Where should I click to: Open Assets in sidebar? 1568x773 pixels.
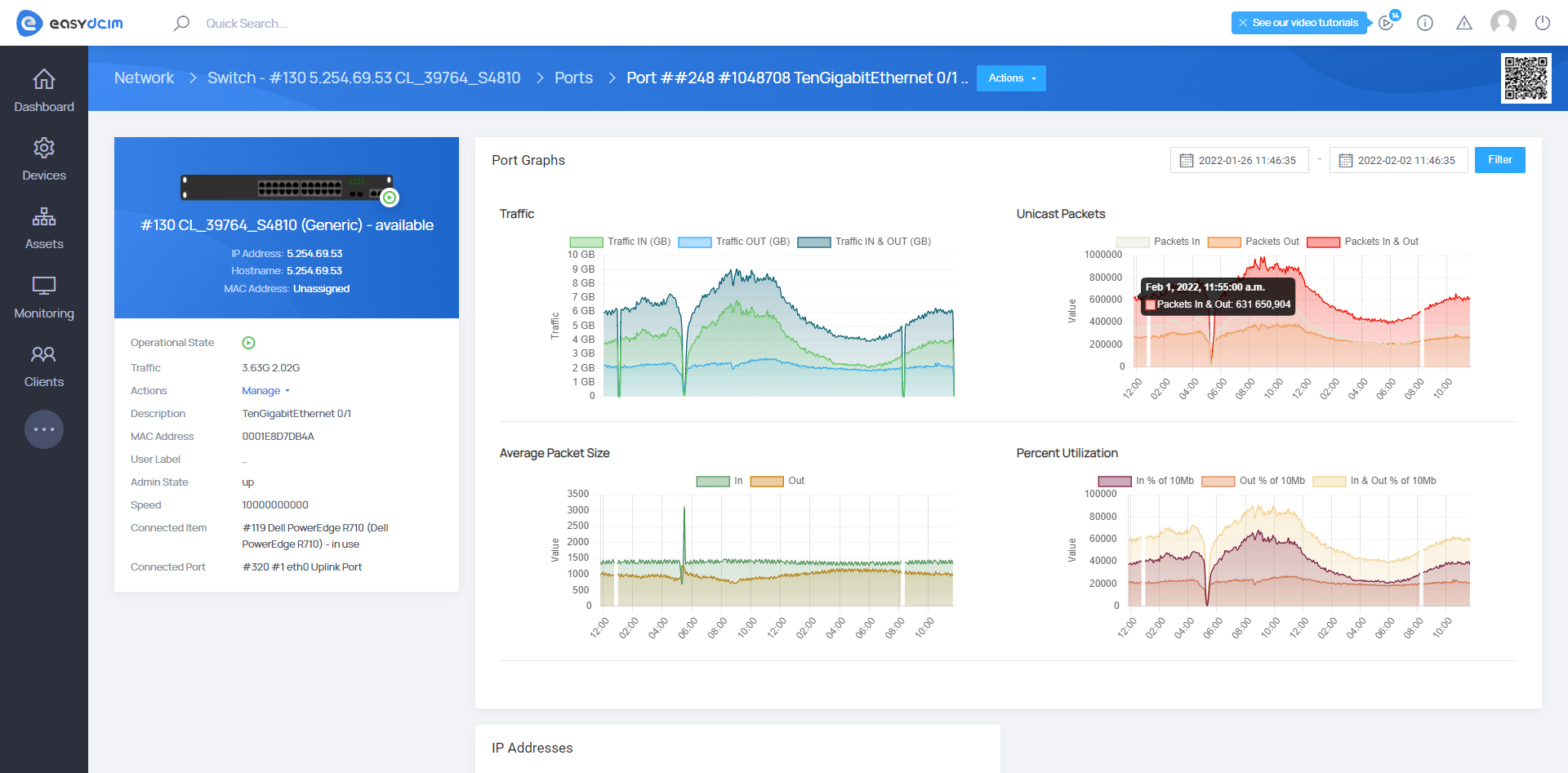[x=44, y=228]
